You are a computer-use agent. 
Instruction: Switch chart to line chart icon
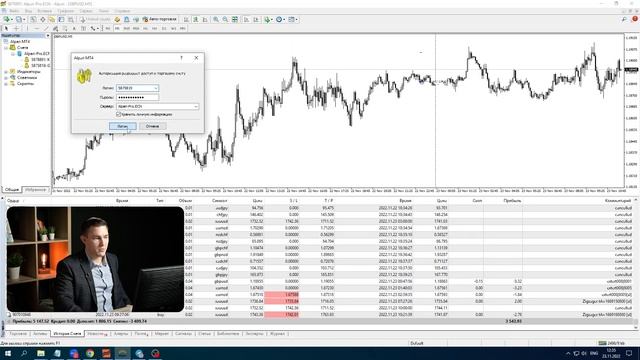pos(205,19)
